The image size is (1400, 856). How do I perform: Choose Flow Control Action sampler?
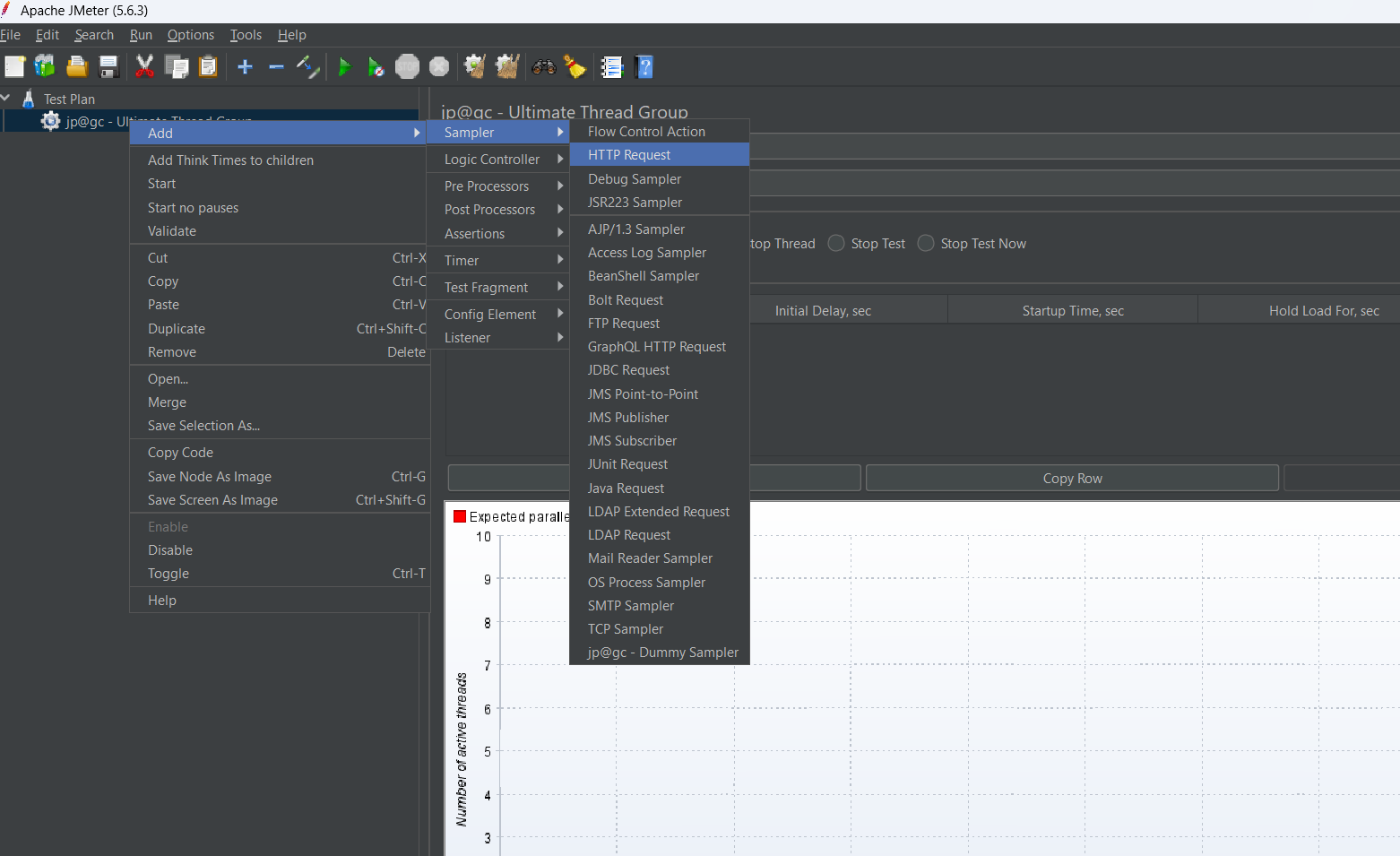click(x=660, y=131)
